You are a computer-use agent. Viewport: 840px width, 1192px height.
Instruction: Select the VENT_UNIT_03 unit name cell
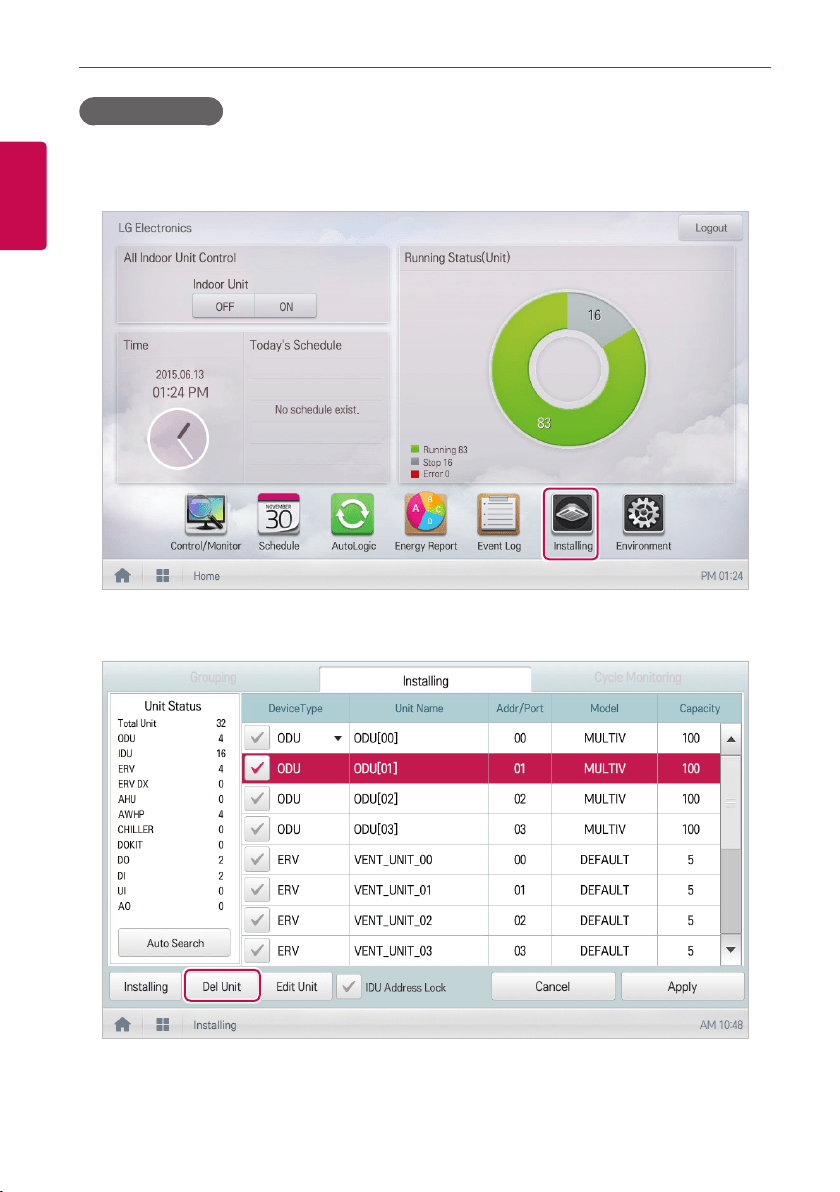click(x=419, y=950)
